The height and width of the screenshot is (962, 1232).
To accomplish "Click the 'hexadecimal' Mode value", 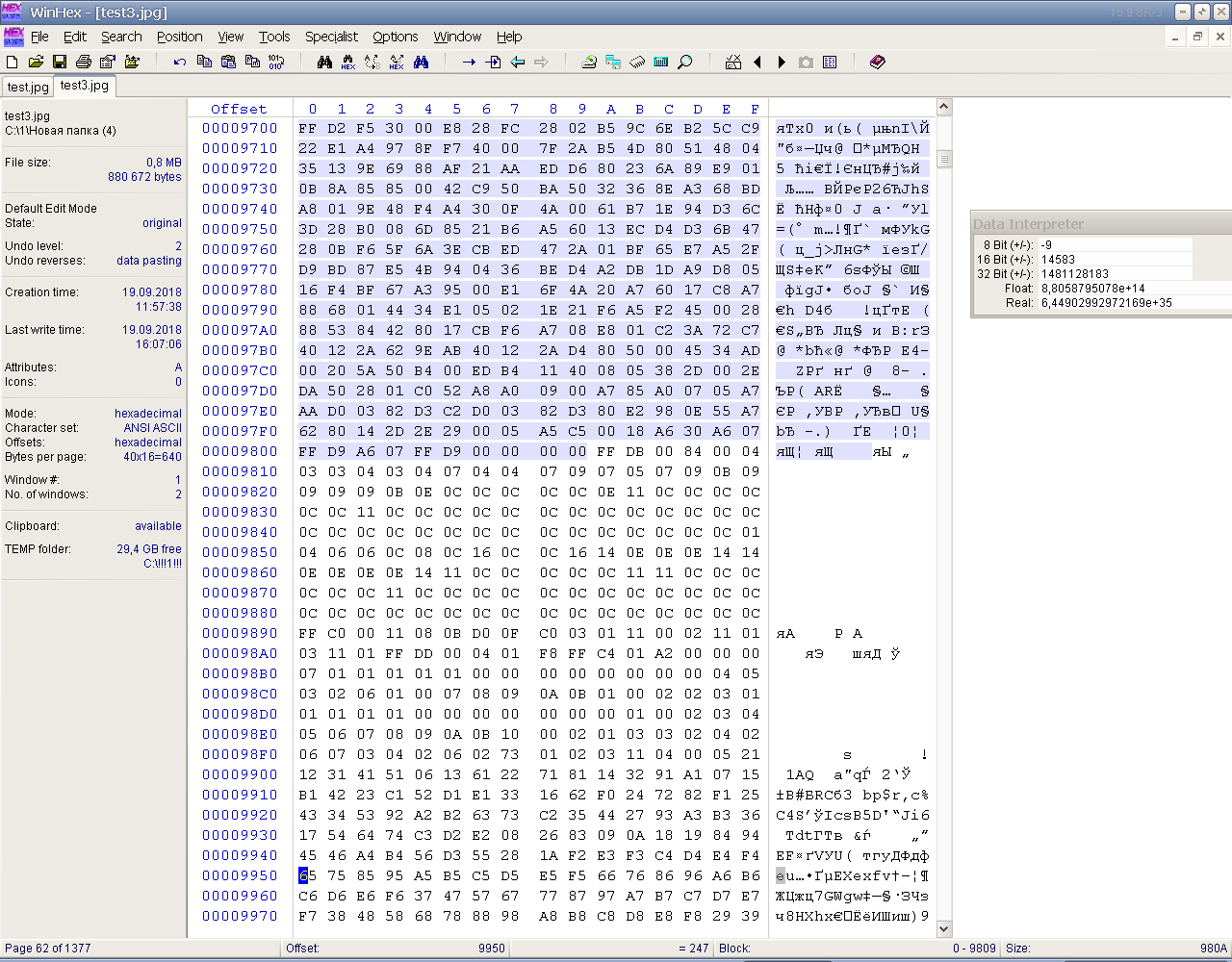I will tap(148, 414).
